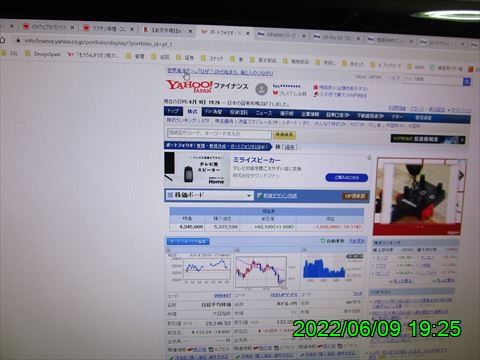This screenshot has width=480, height=360.
Task: Click the lock icon in address bar
Action: coord(18,40)
